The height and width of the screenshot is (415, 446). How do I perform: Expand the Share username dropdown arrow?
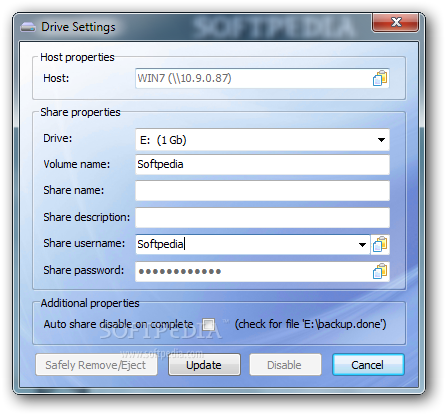click(362, 244)
